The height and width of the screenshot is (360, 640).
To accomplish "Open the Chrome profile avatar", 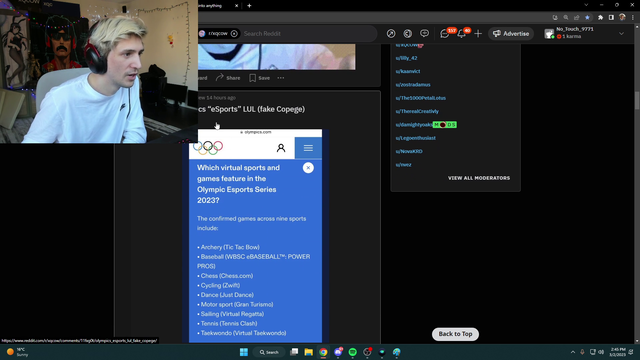I will [x=622, y=18].
